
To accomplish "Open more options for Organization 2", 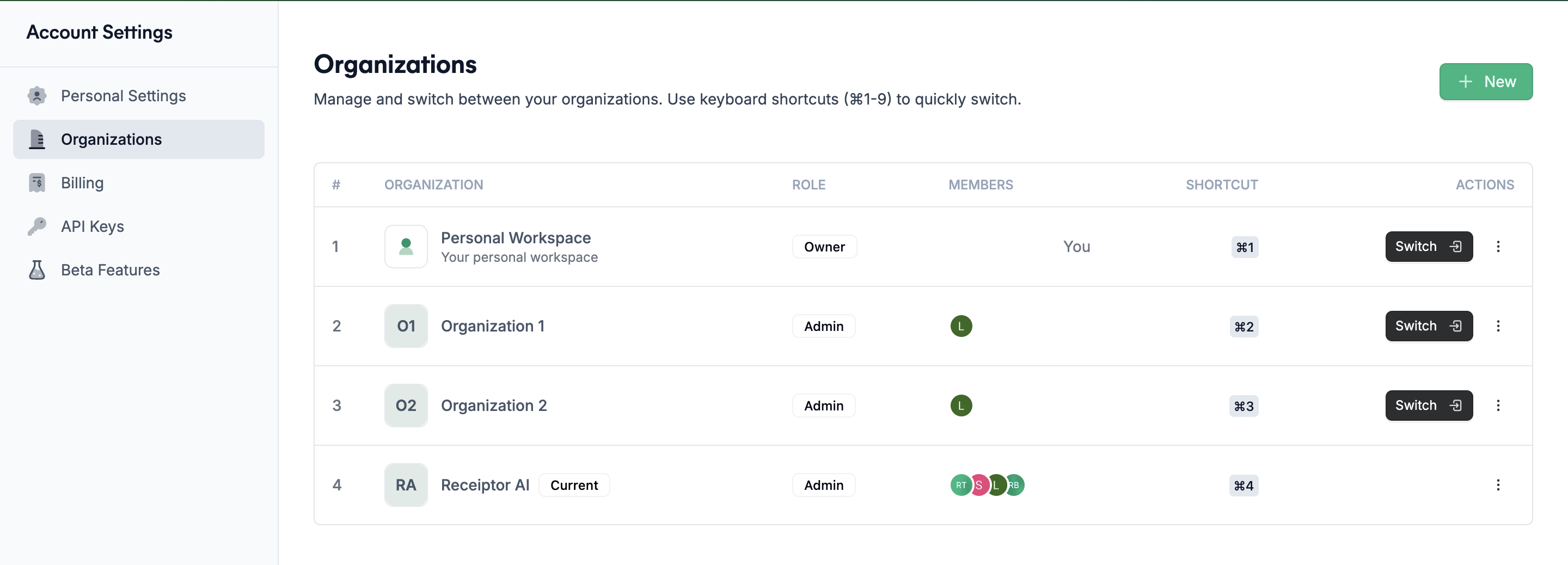I will coord(1498,406).
